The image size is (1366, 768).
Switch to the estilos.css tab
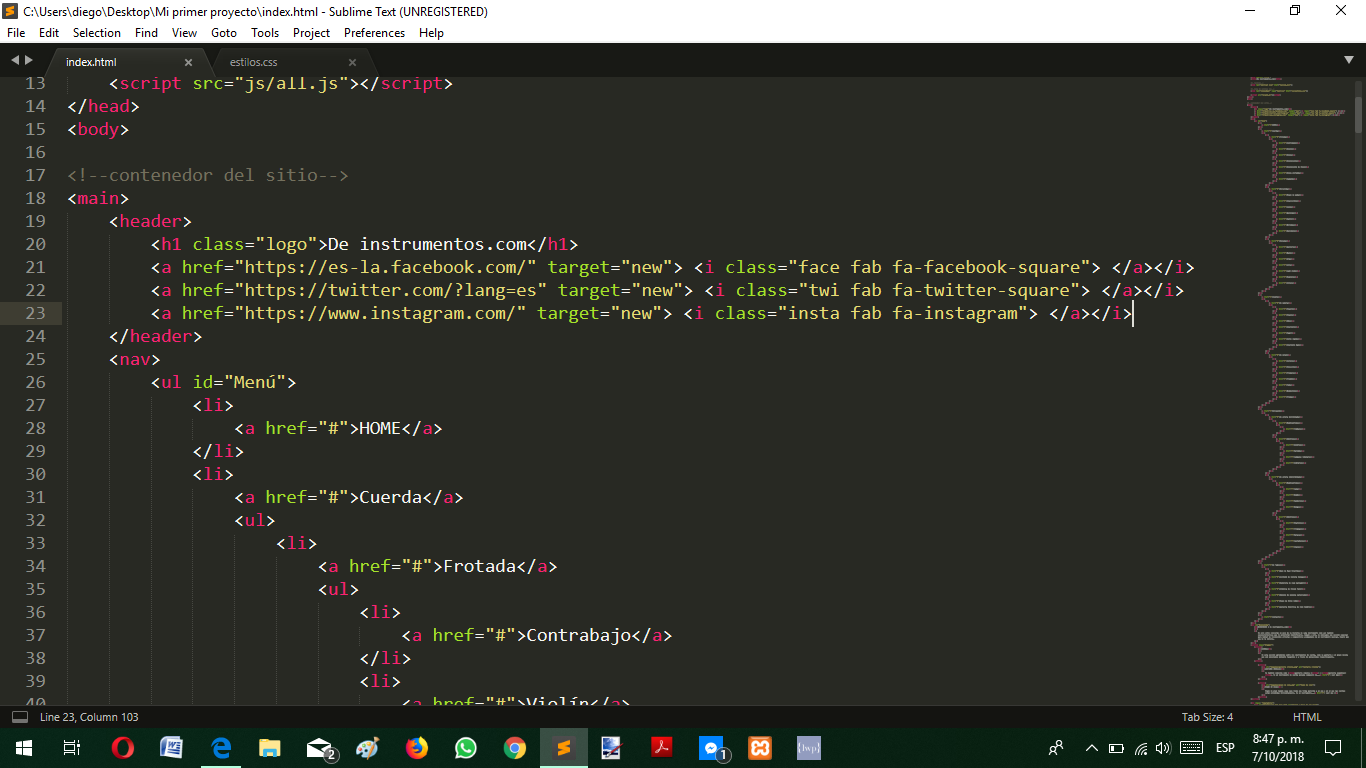point(253,62)
